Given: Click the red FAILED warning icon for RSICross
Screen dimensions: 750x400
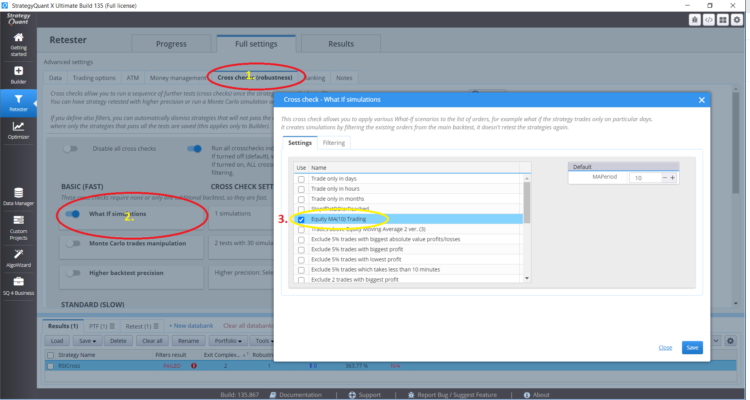Looking at the screenshot, I should [194, 366].
